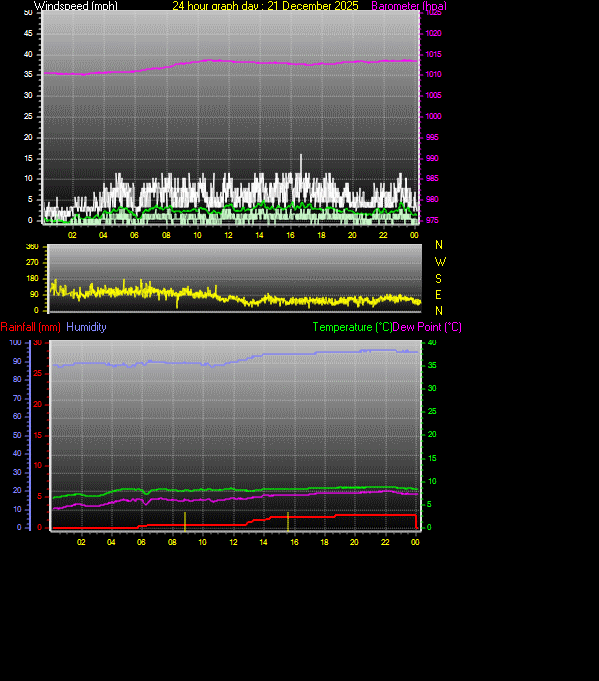Click the S compass letter
The height and width of the screenshot is (681, 599).
pos(438,278)
